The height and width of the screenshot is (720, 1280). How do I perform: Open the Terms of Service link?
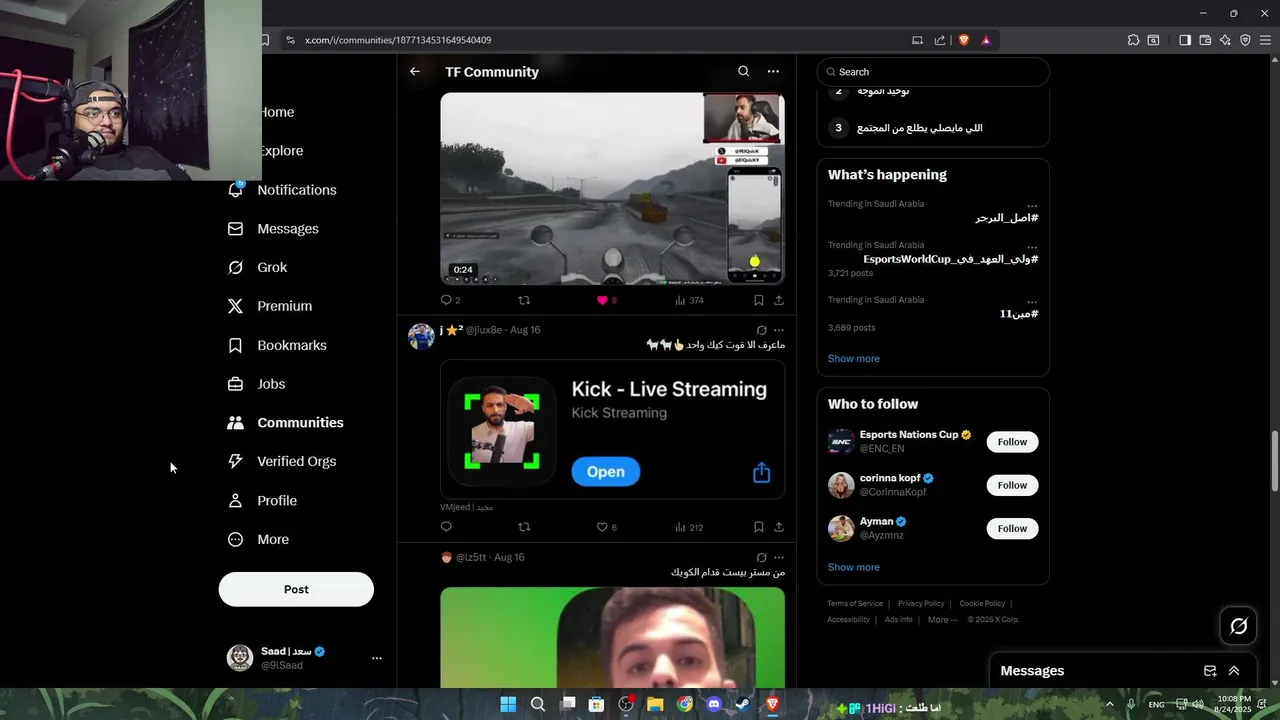click(x=855, y=604)
